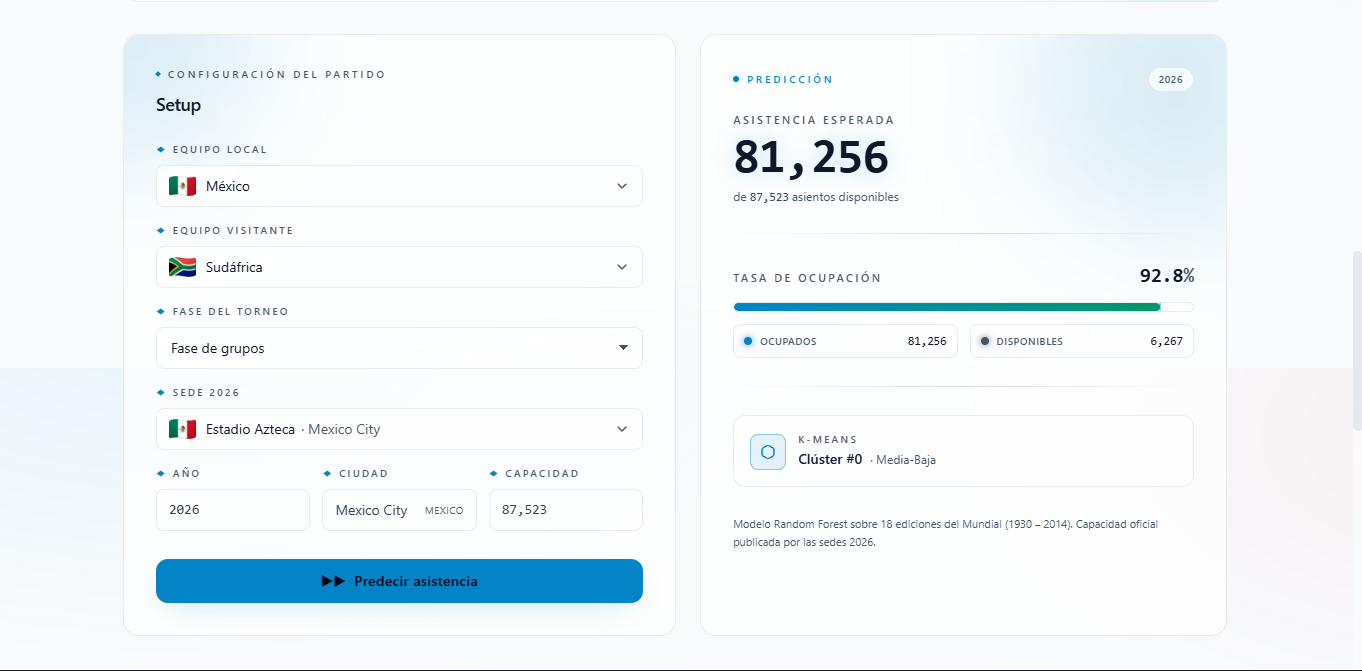Viewport: 1362px width, 671px height.
Task: Click the flag icon beside Estadio Azteca
Action: coord(182,429)
